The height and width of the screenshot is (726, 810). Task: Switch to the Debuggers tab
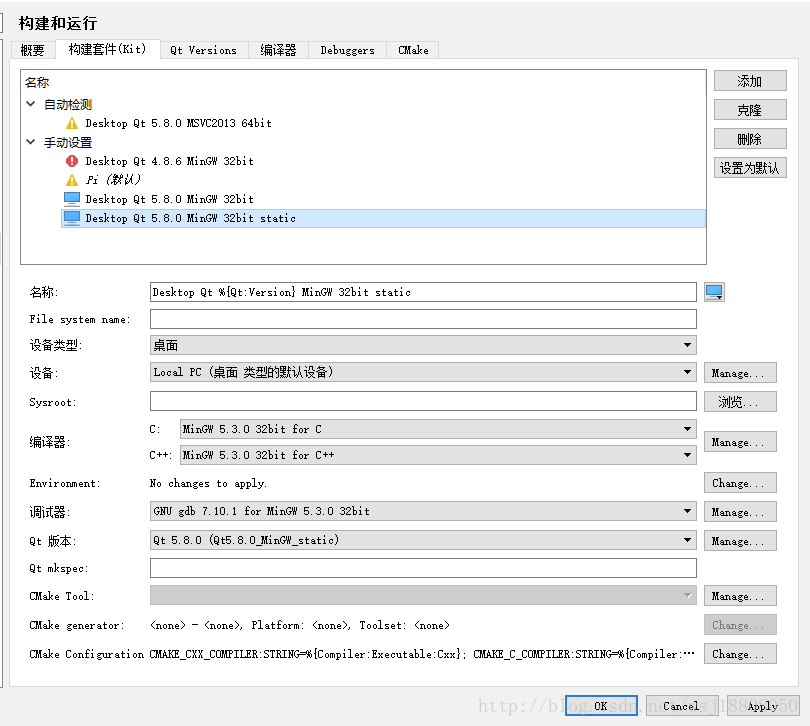[347, 50]
